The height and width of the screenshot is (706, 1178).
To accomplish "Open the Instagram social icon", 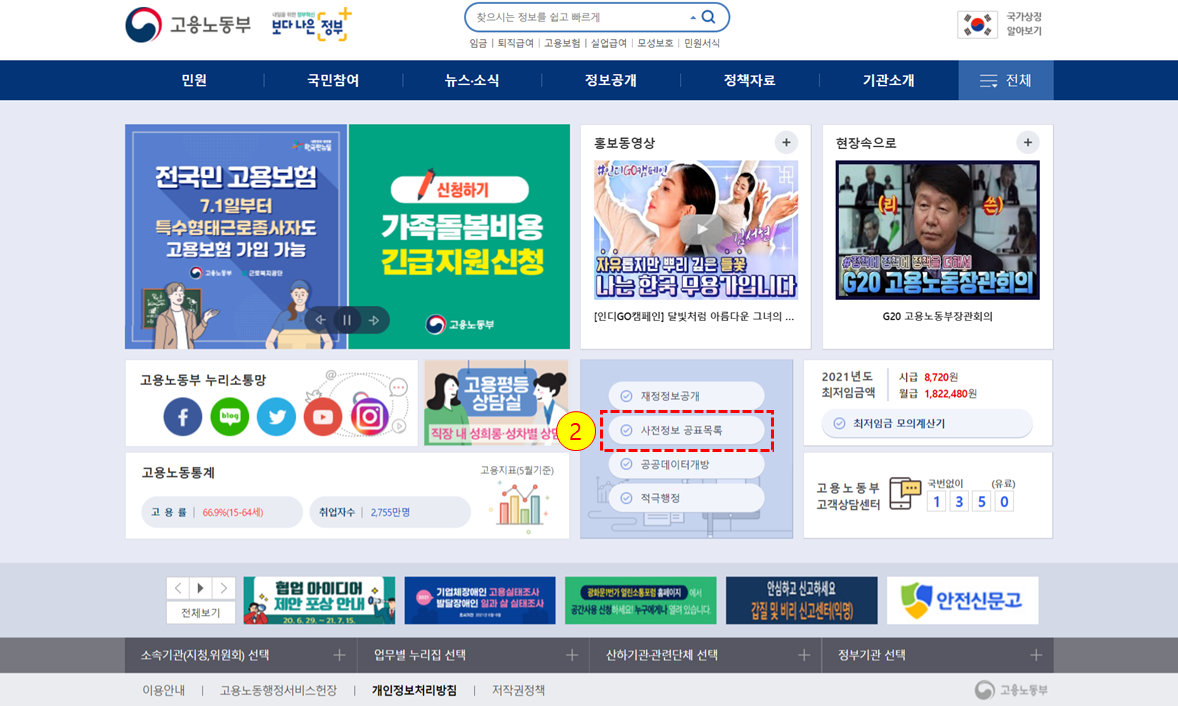I will [370, 417].
